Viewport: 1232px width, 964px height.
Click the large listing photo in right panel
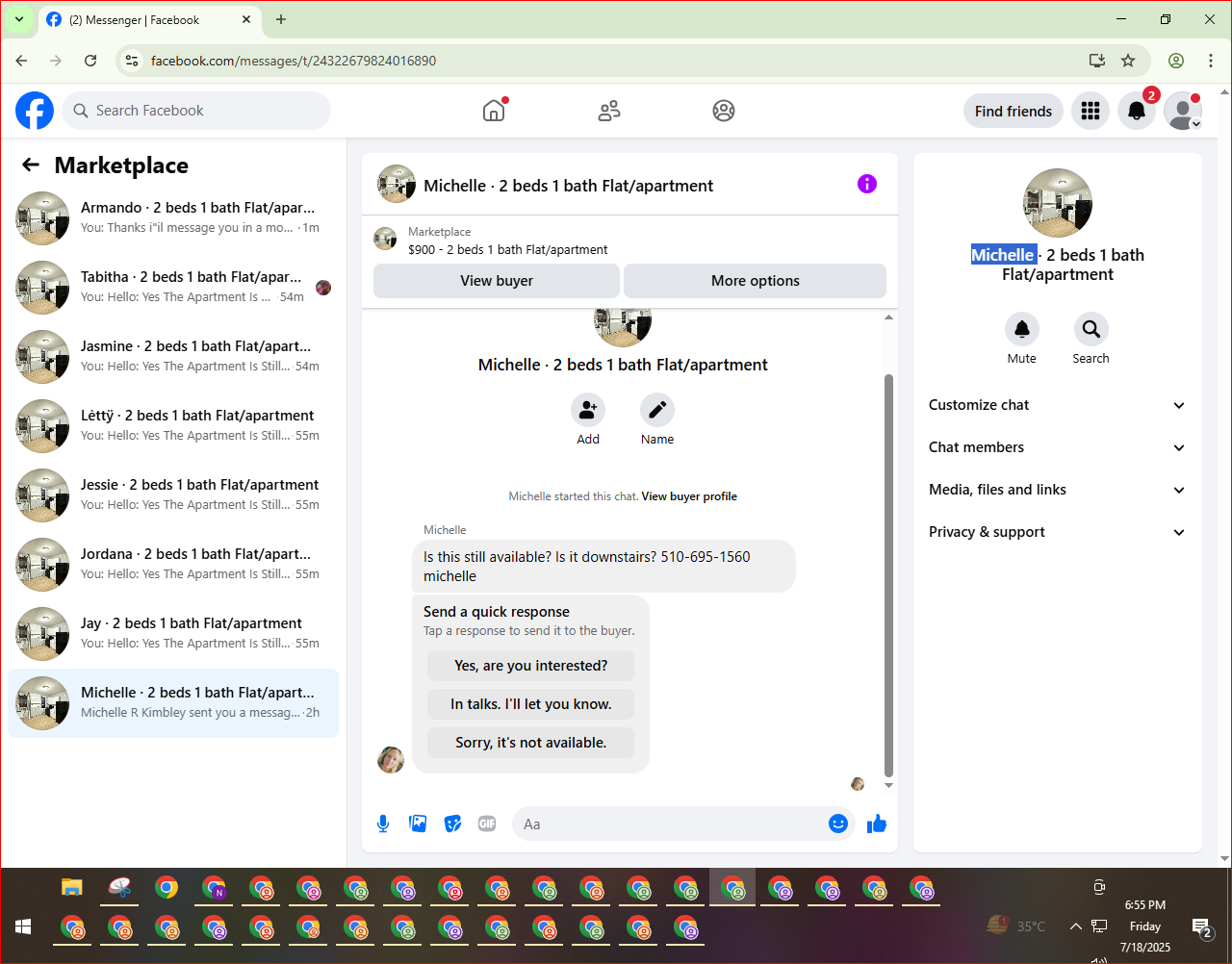pos(1058,203)
